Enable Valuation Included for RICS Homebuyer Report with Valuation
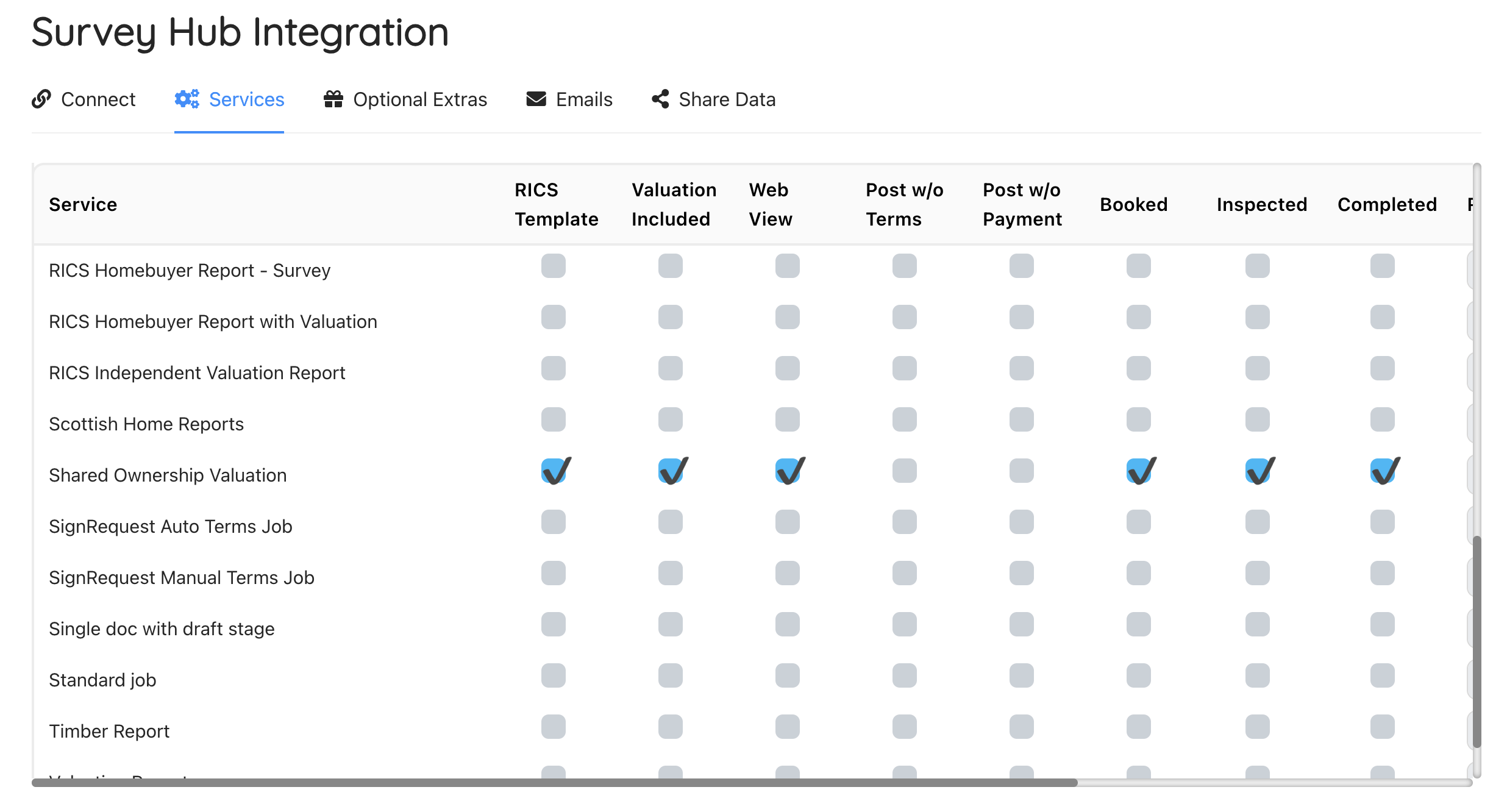Viewport: 1507px width, 812px height. coord(670,317)
